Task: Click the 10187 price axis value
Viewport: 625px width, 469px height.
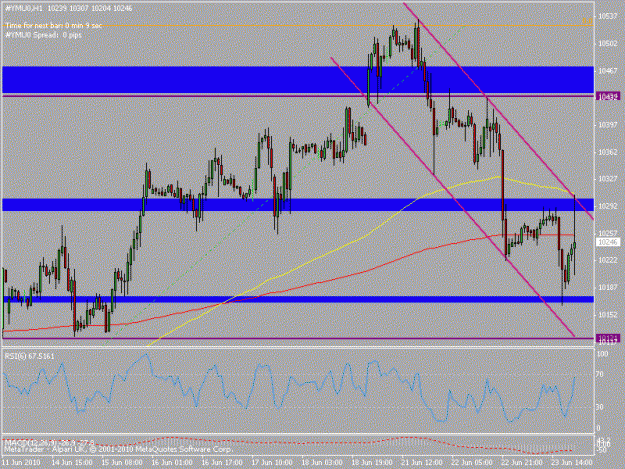Action: click(x=608, y=287)
